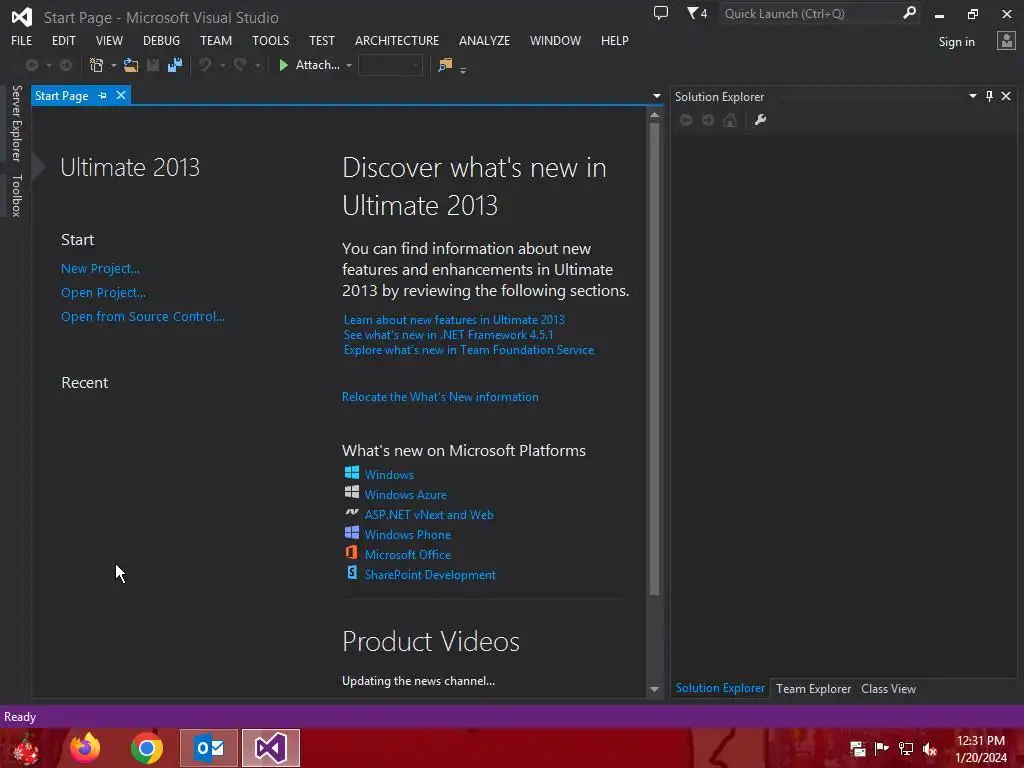
Task: Open the empty solution configurations combo box
Action: pyautogui.click(x=391, y=65)
